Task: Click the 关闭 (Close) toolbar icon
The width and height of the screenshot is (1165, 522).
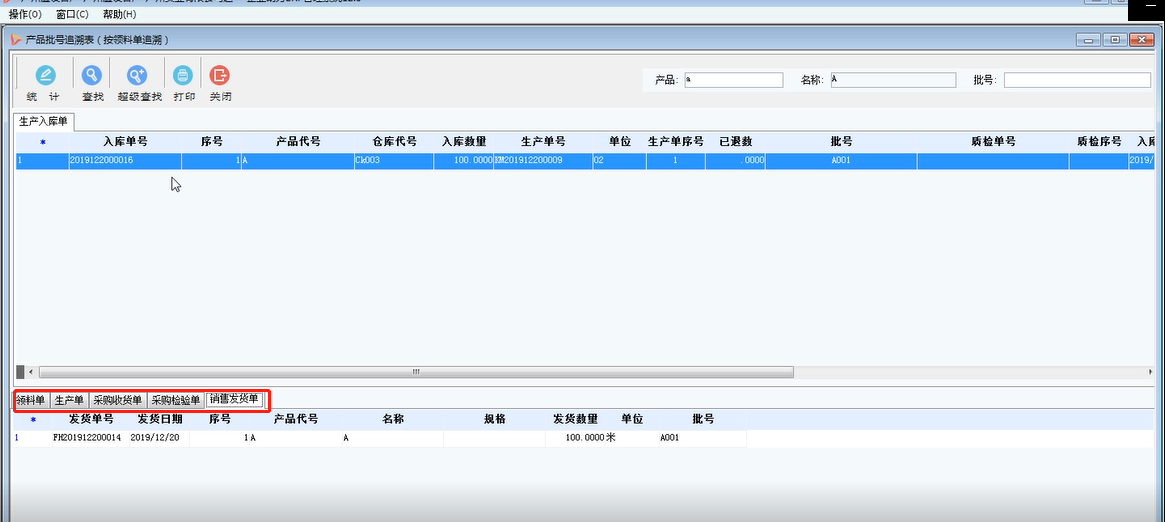Action: coord(220,76)
